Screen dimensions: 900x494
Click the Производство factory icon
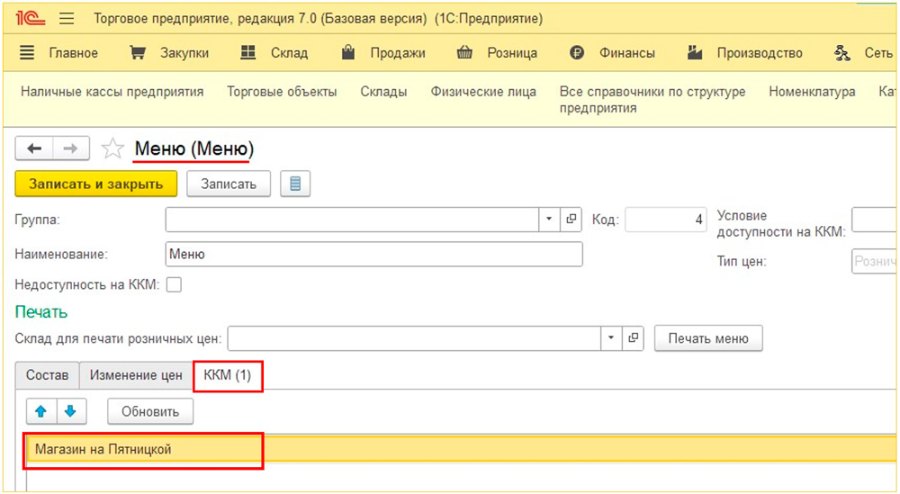(x=695, y=53)
